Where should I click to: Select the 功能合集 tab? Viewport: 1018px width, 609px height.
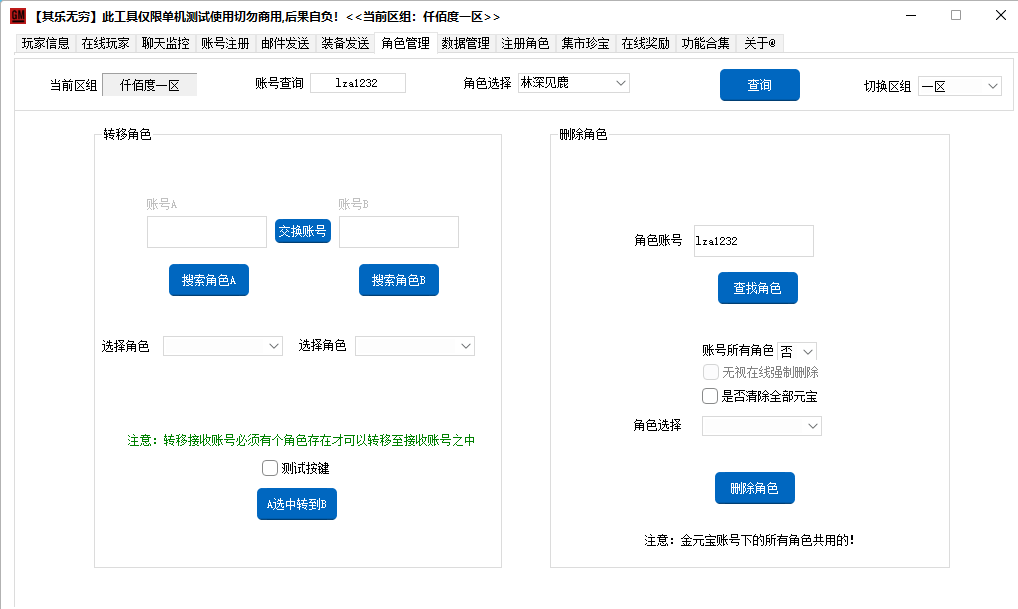pos(705,43)
